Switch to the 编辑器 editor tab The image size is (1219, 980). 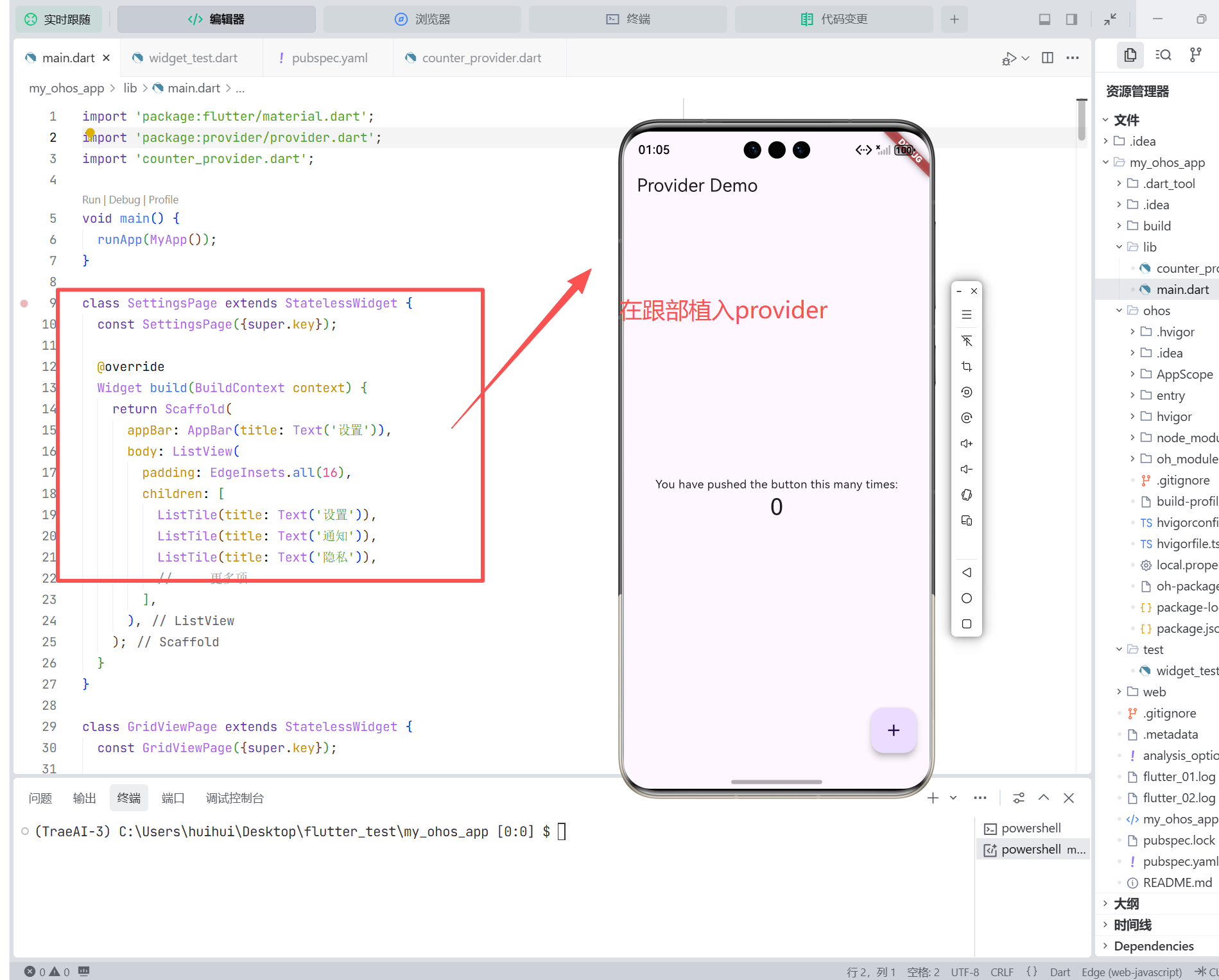coord(216,19)
